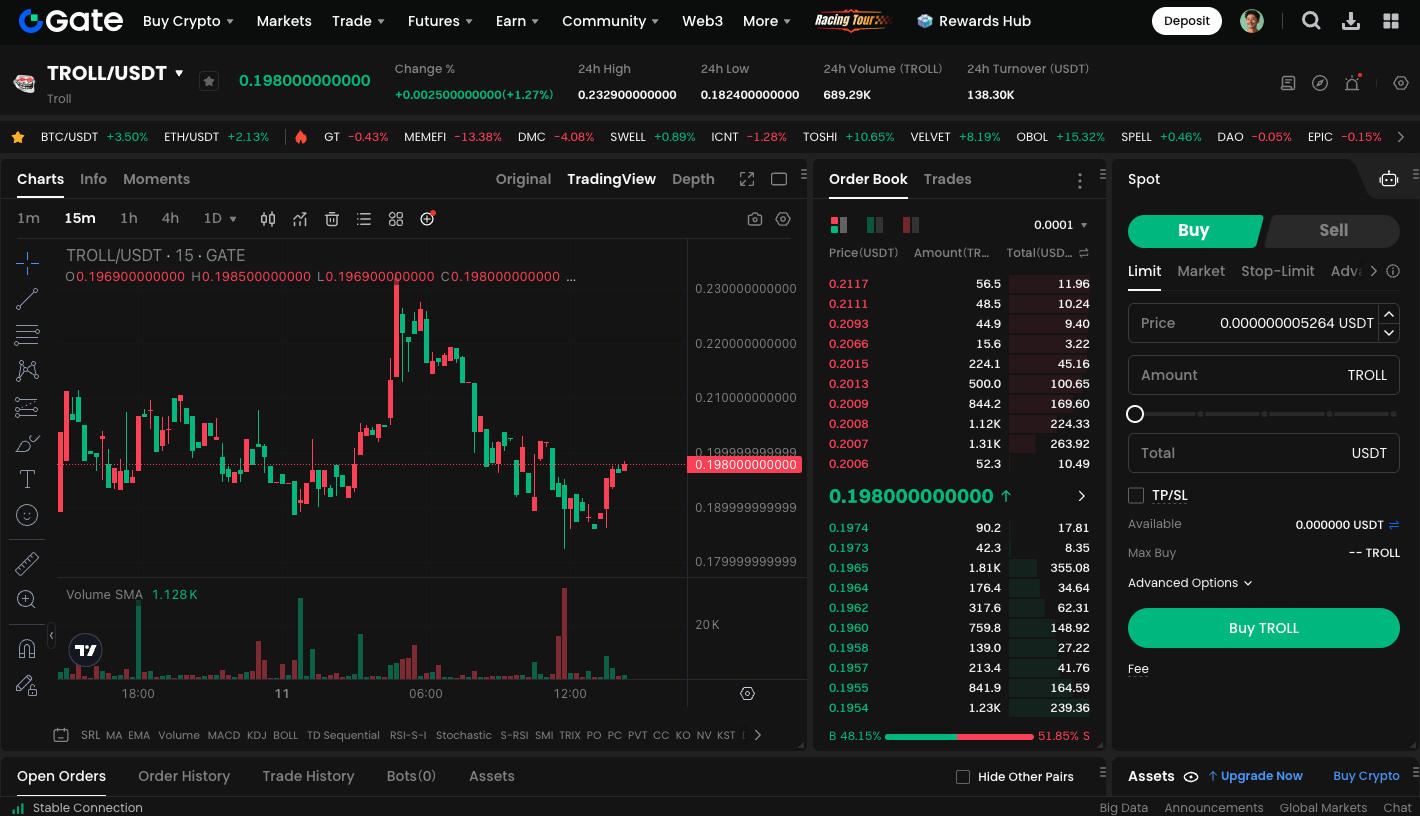Toggle the magnet snap mode tool
Screen dimensions: 1420x816
click(27, 649)
